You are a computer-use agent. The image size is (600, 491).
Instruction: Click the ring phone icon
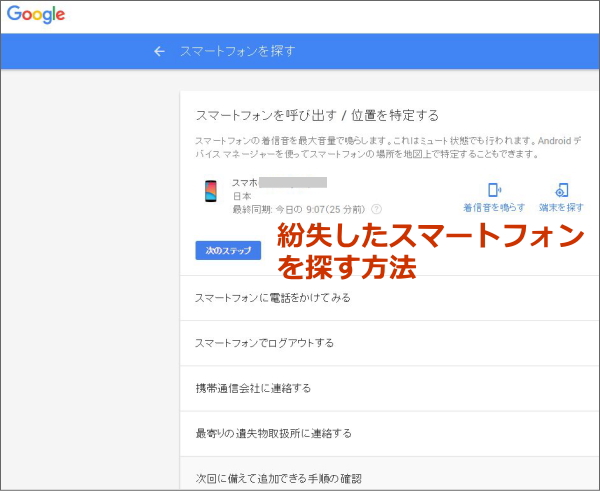coord(493,190)
